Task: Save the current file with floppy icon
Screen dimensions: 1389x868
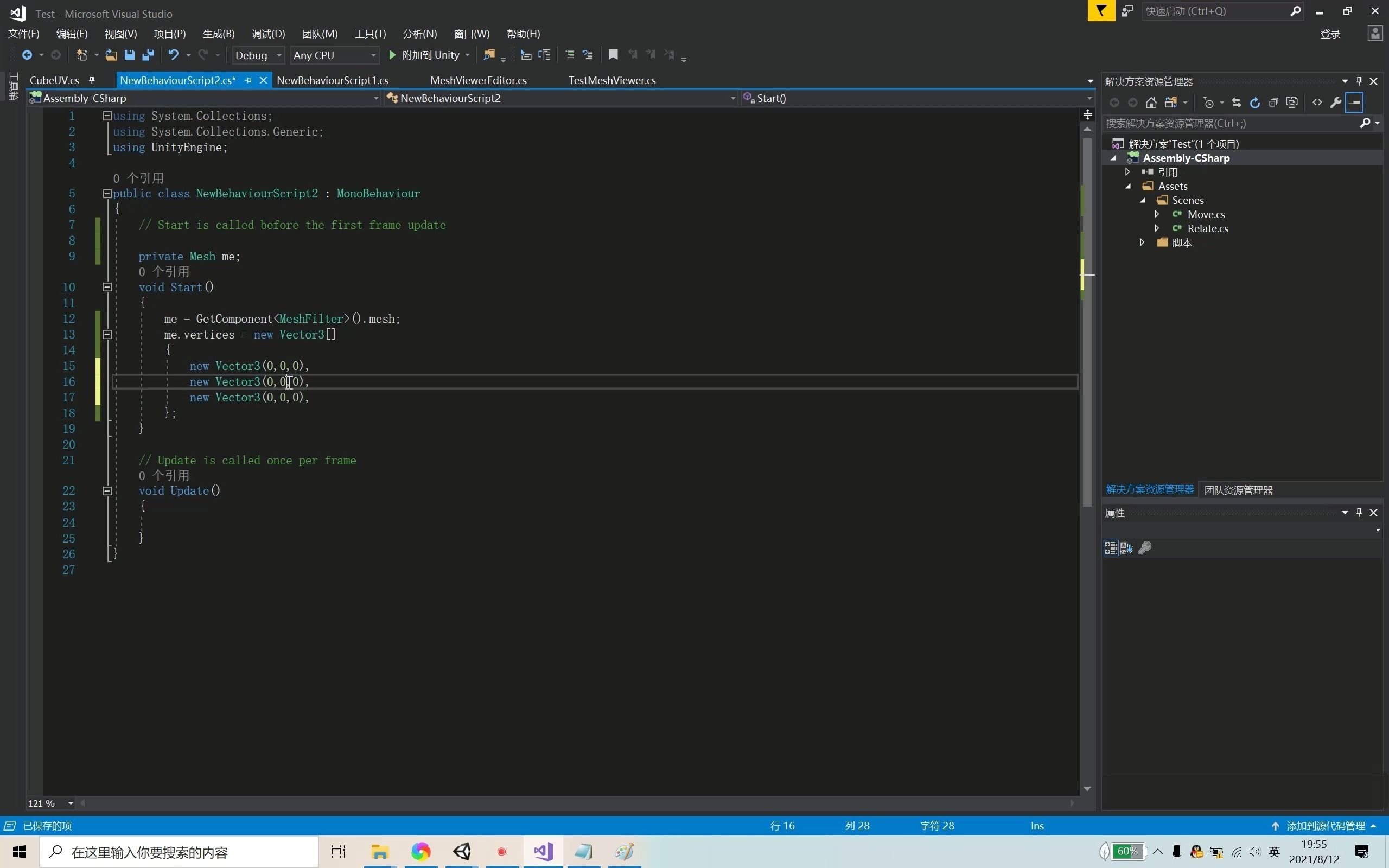Action: tap(129, 55)
